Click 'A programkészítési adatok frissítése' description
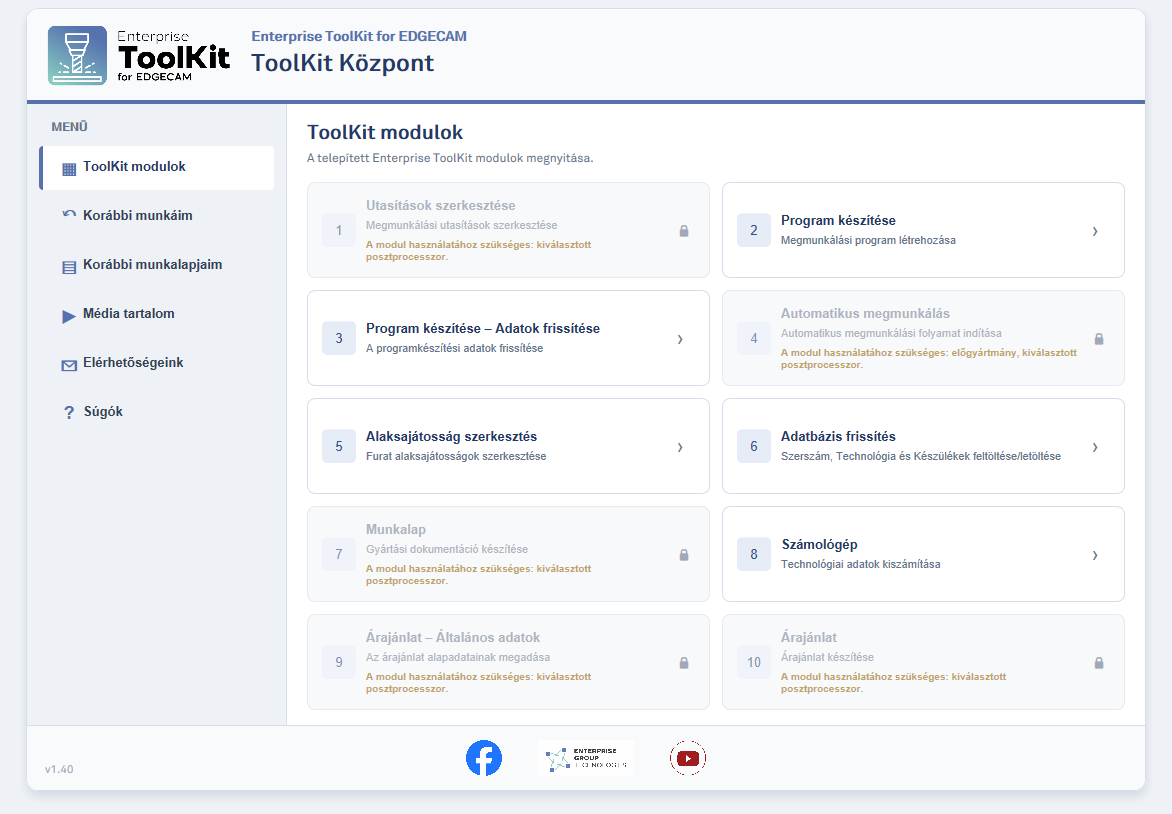Viewport: 1172px width, 814px height. [454, 348]
